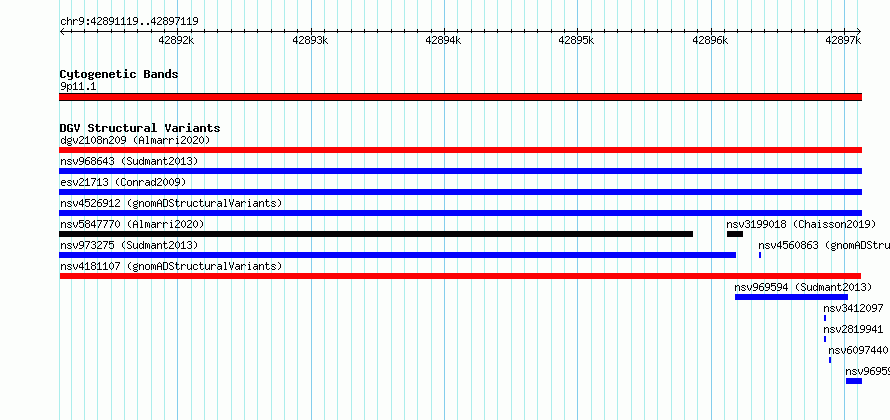Select the blue nsv4526912 variant bar

pyautogui.click(x=460, y=213)
